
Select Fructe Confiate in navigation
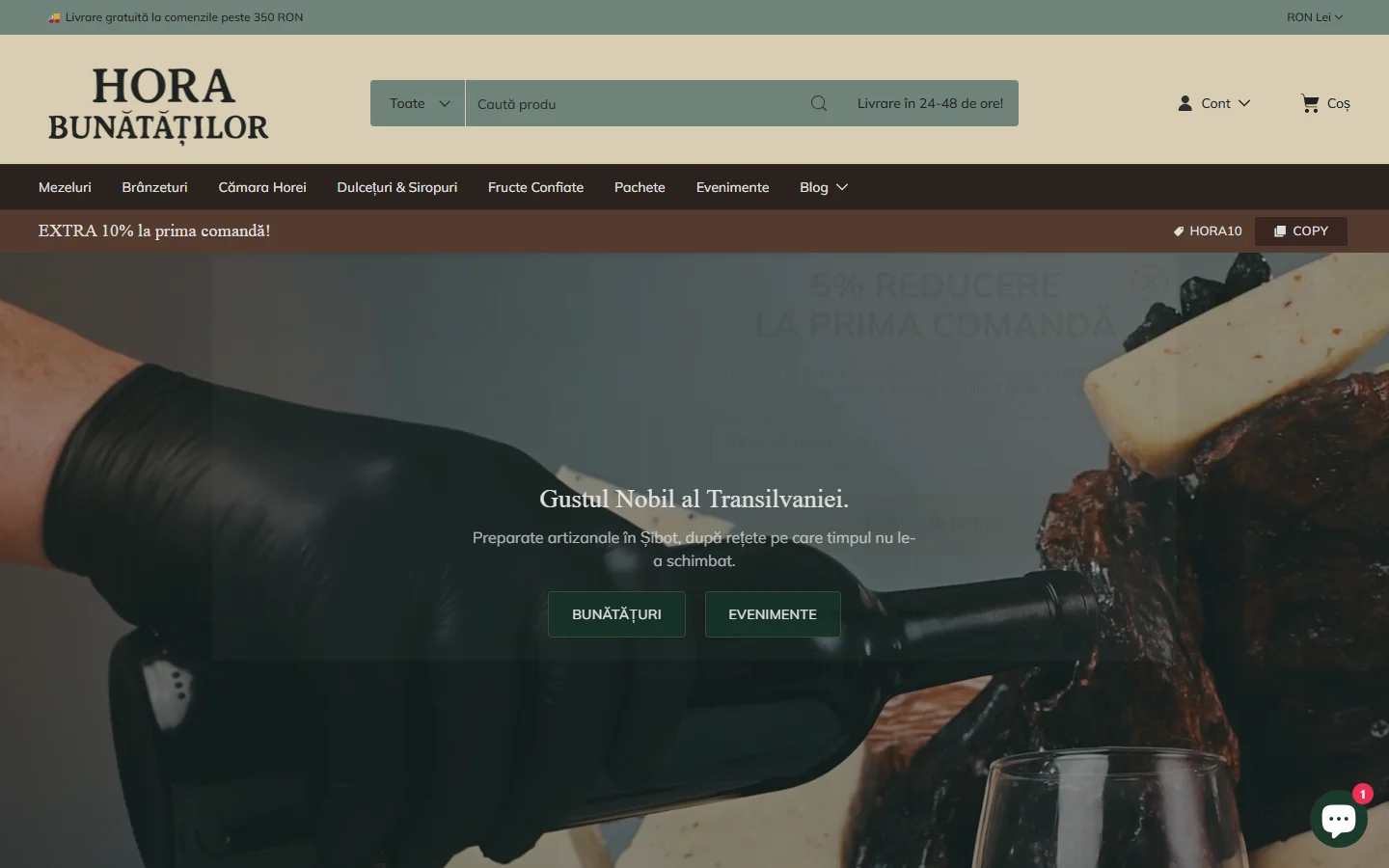(535, 187)
